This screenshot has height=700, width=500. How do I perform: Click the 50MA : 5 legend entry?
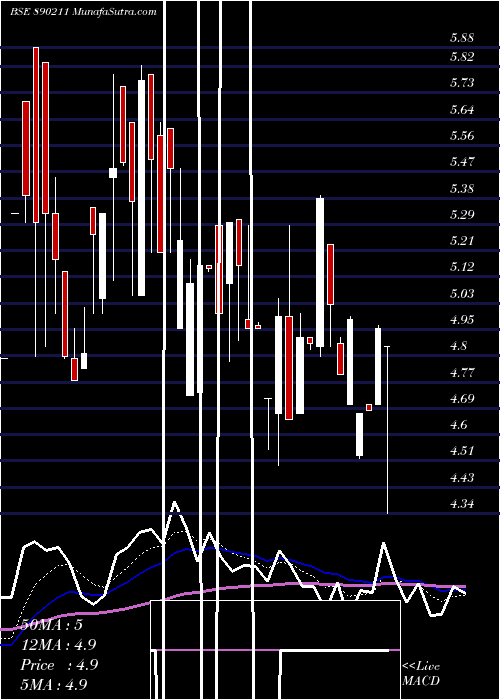click(x=51, y=625)
